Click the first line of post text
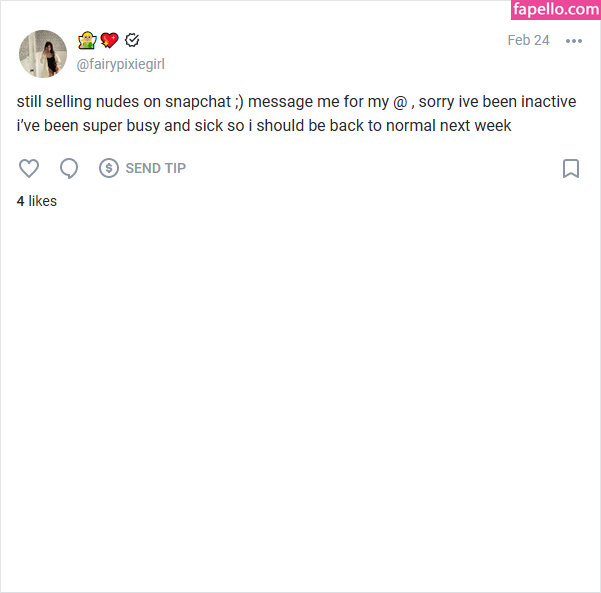The height and width of the screenshot is (593, 601). 296,102
